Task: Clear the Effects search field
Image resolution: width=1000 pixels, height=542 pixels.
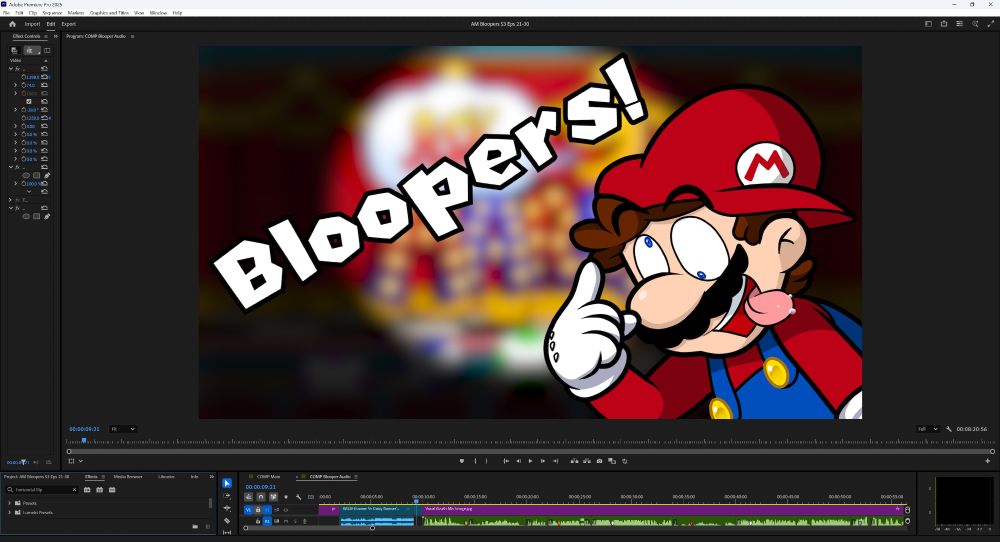Action: coord(75,490)
